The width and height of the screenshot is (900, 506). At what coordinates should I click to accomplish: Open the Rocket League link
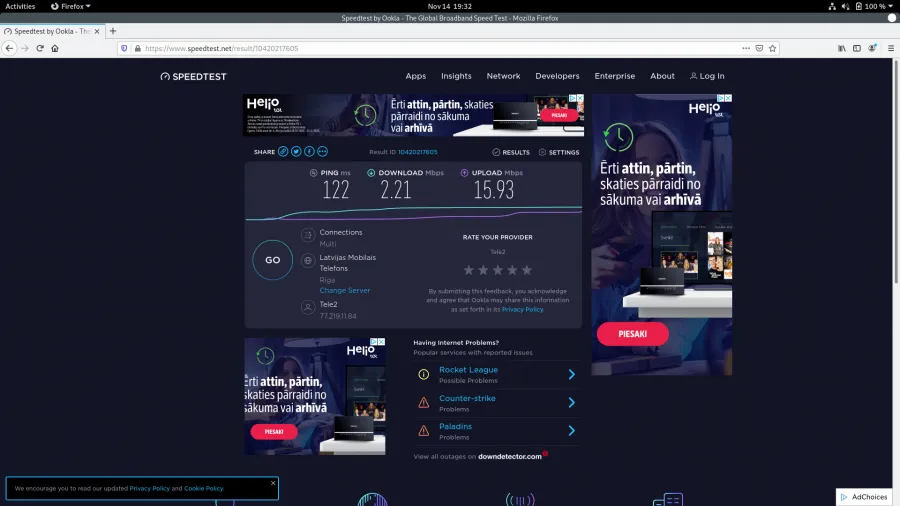coord(468,369)
